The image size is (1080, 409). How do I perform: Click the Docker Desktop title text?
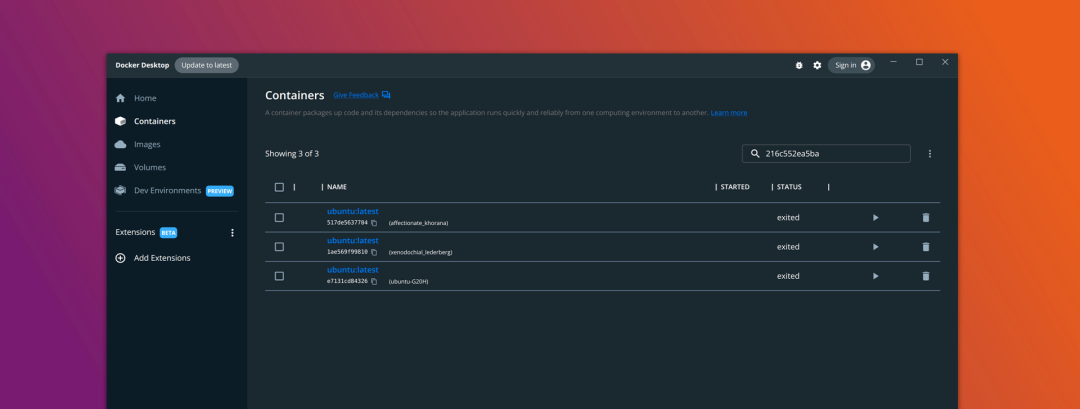(142, 65)
